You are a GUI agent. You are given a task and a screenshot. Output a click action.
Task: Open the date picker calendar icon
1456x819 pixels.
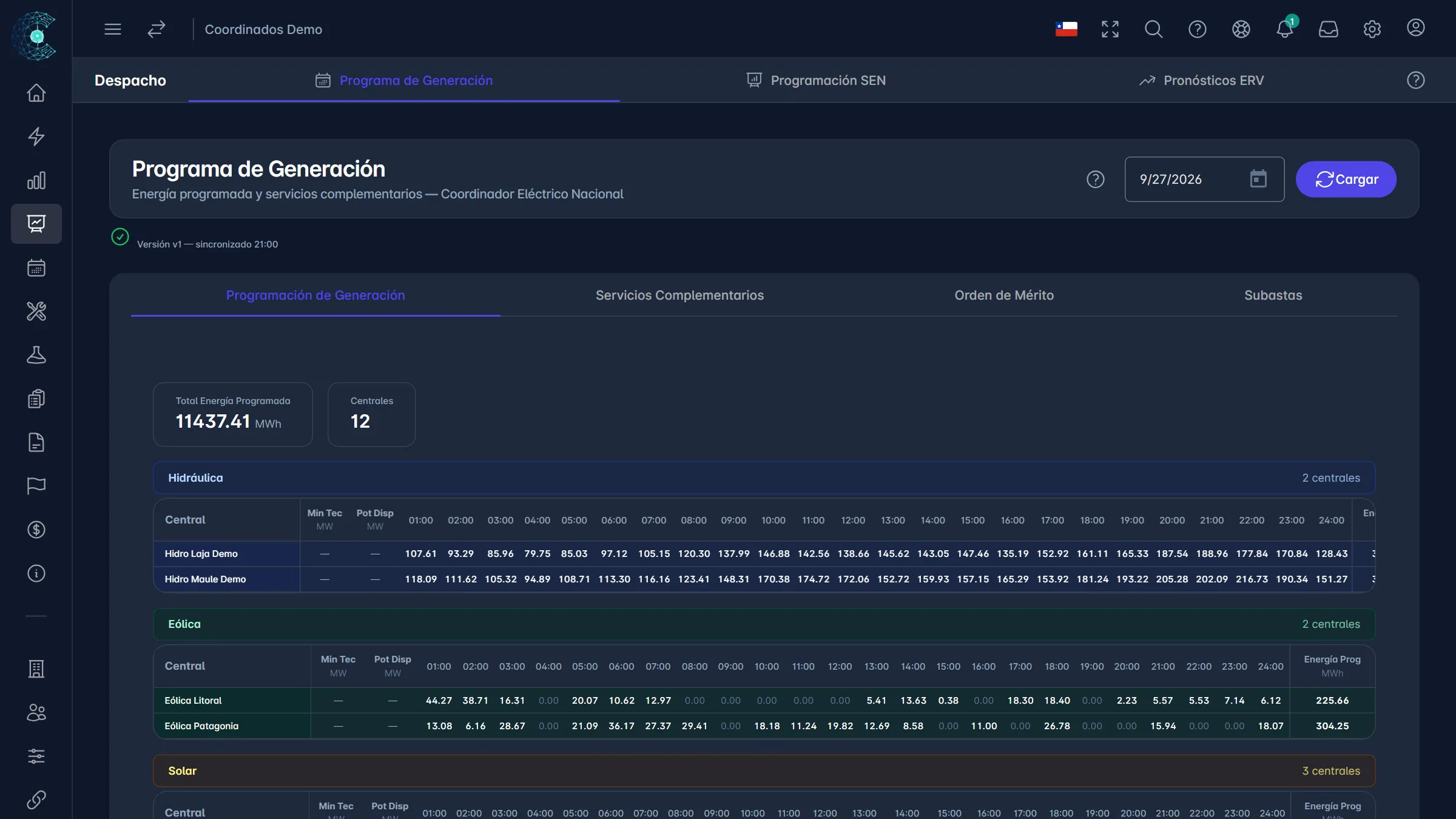(x=1259, y=179)
